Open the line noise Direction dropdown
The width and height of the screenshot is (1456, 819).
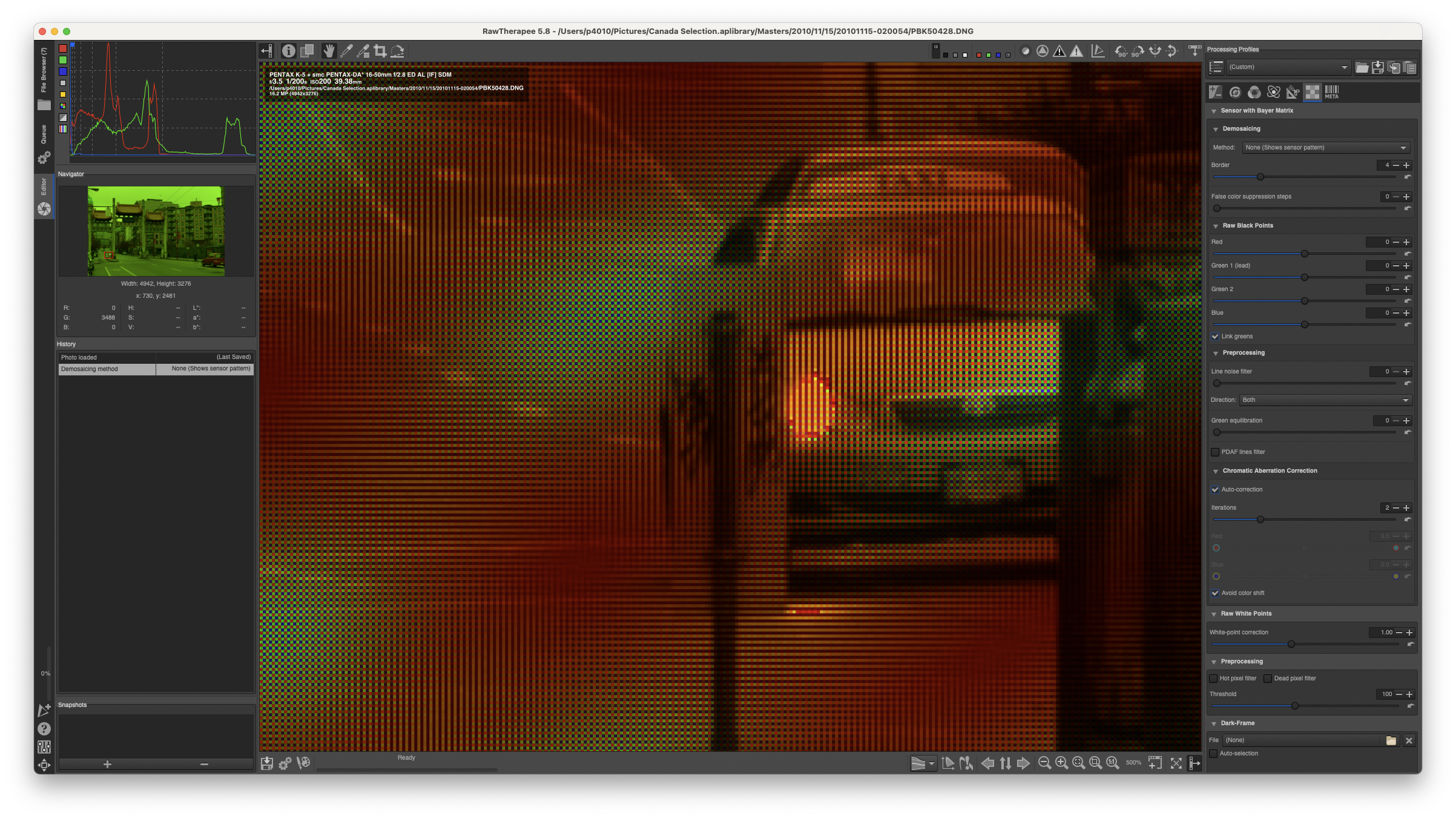(x=1325, y=400)
